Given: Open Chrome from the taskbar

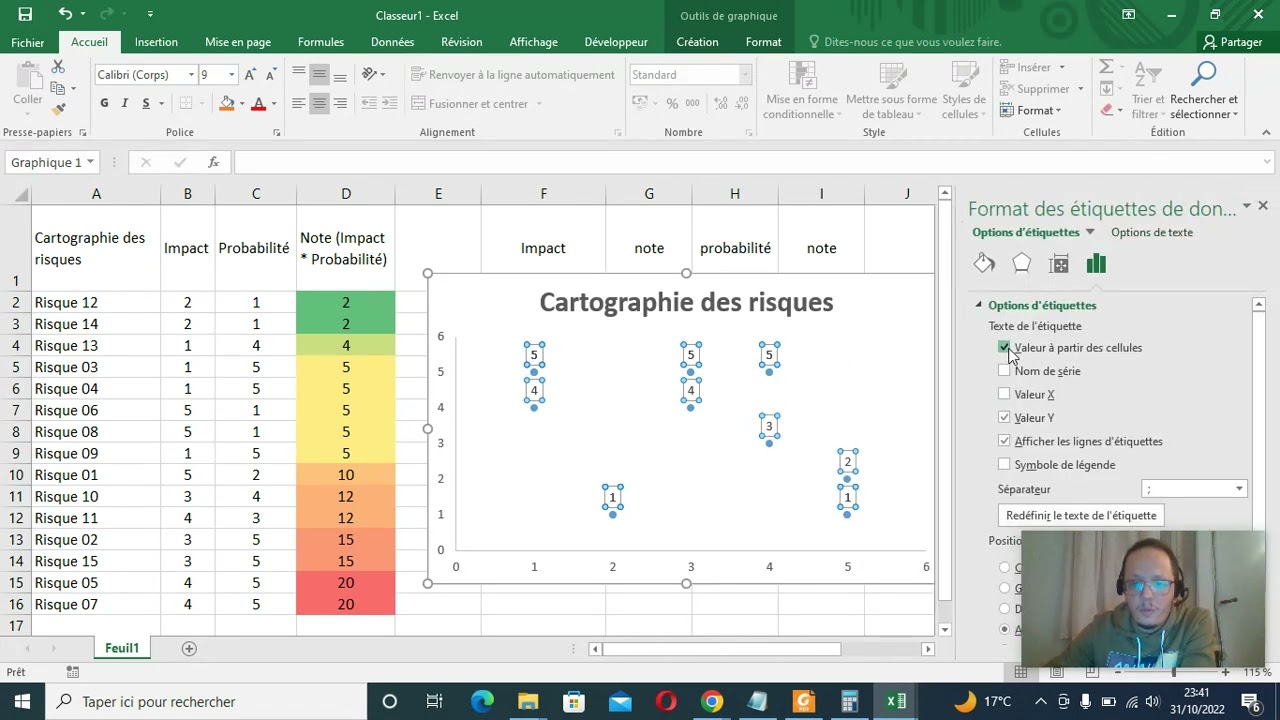Looking at the screenshot, I should 712,701.
